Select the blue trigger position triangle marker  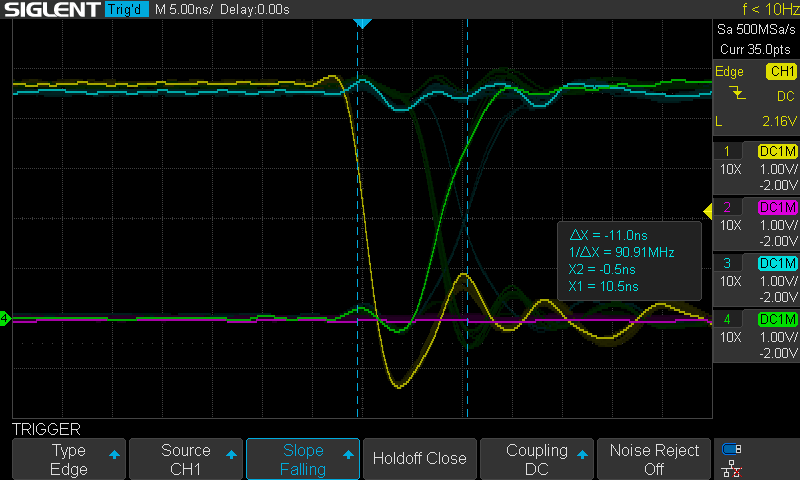click(x=363, y=23)
